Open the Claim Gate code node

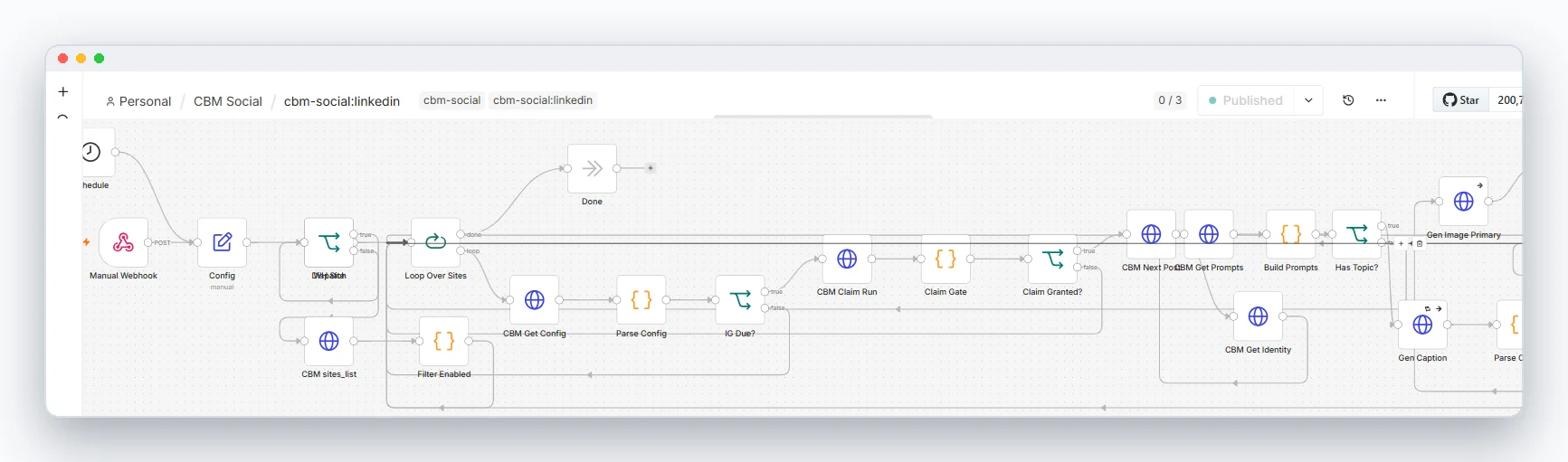coord(946,259)
